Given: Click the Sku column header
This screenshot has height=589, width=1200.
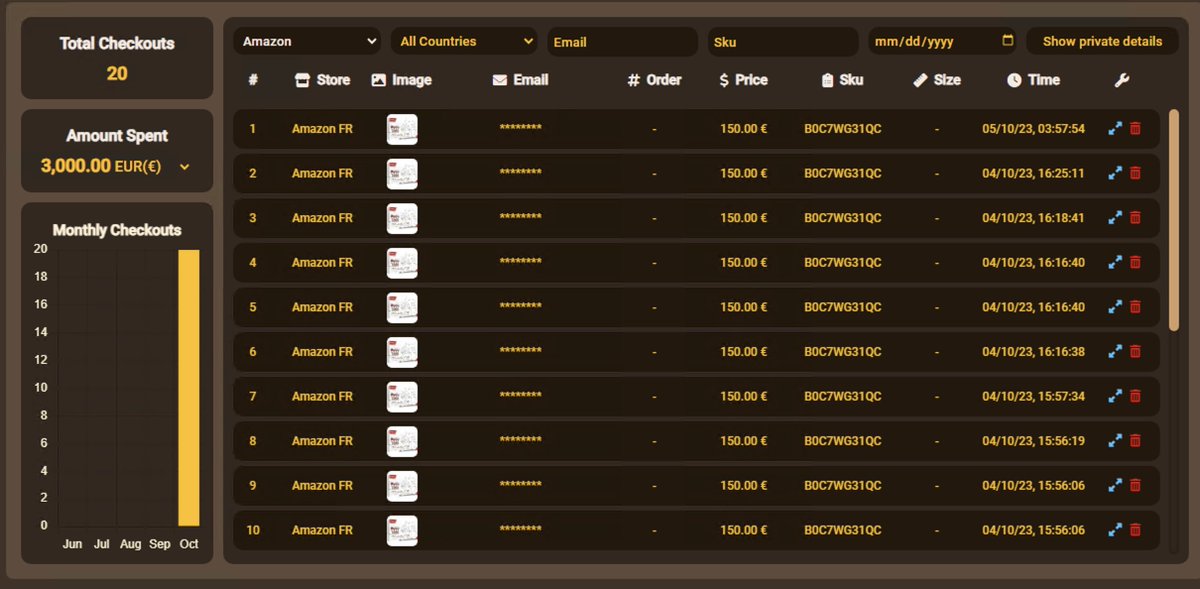Looking at the screenshot, I should (x=842, y=80).
